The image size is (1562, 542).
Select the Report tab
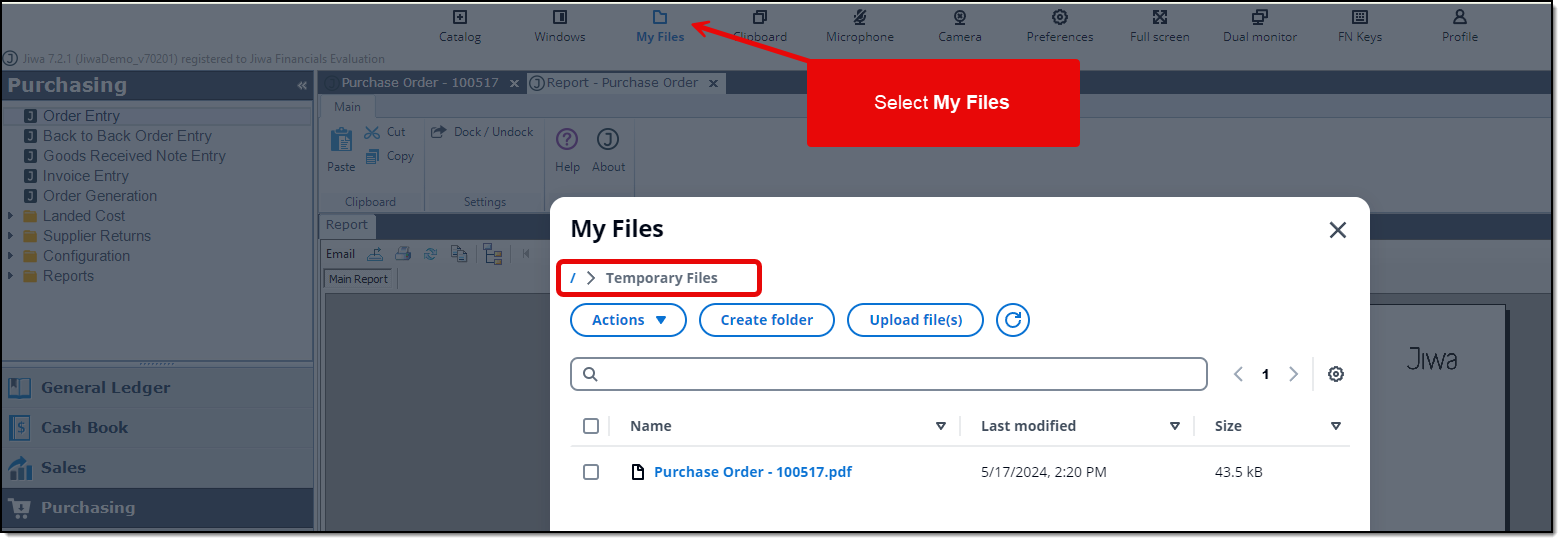click(x=347, y=225)
